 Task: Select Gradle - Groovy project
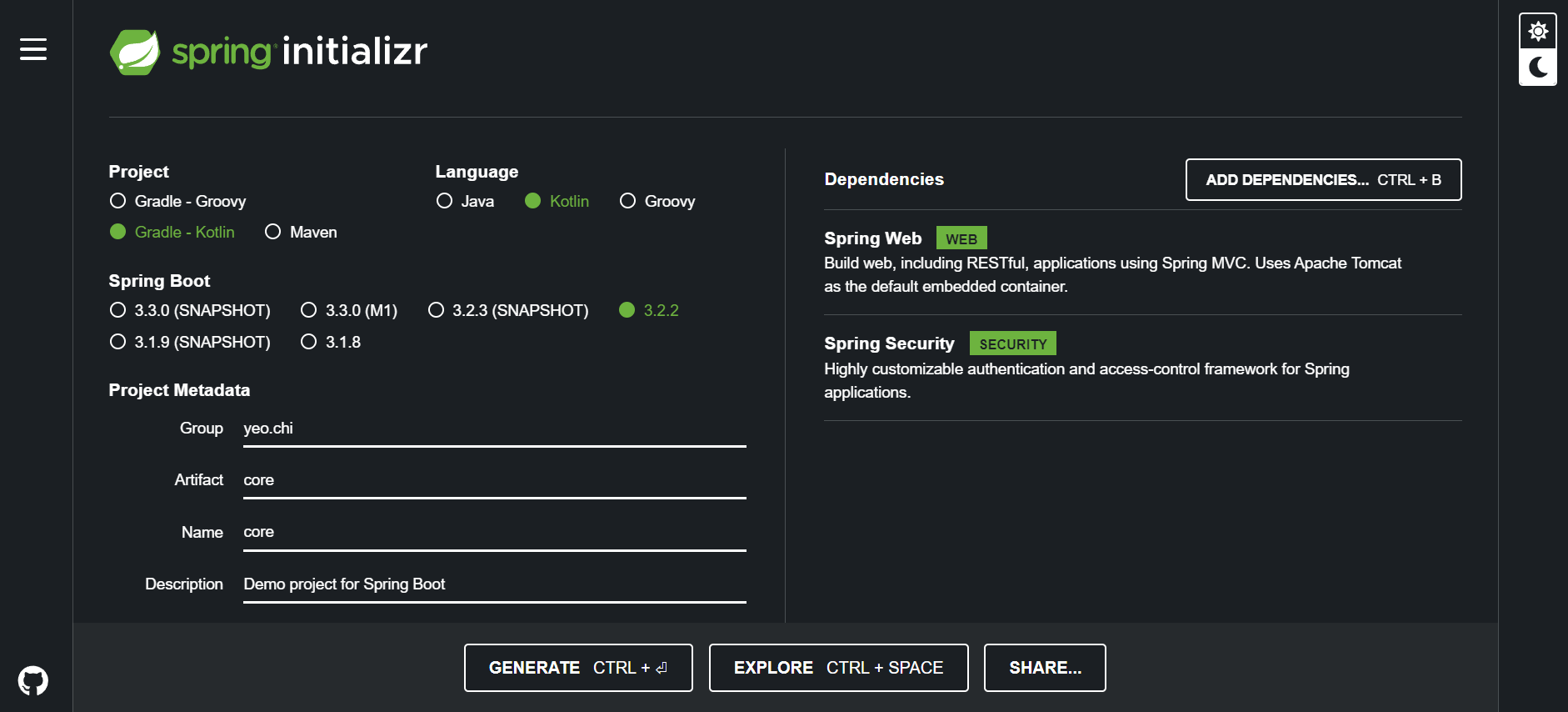point(177,201)
